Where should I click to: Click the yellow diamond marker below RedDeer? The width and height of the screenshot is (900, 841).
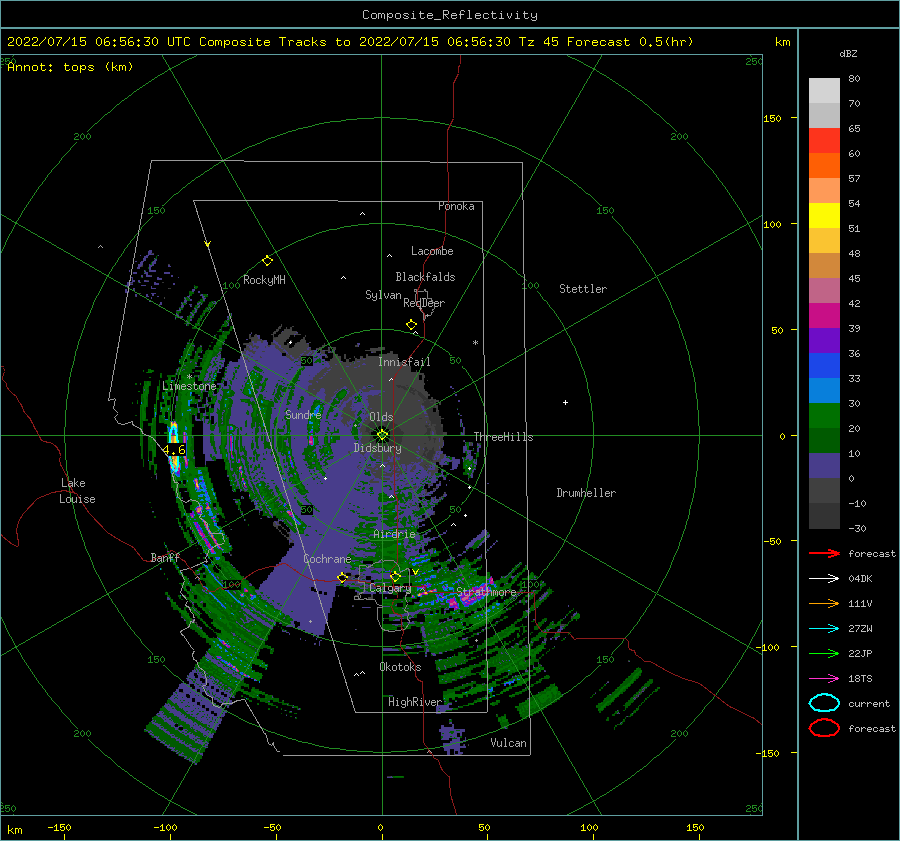click(x=412, y=325)
